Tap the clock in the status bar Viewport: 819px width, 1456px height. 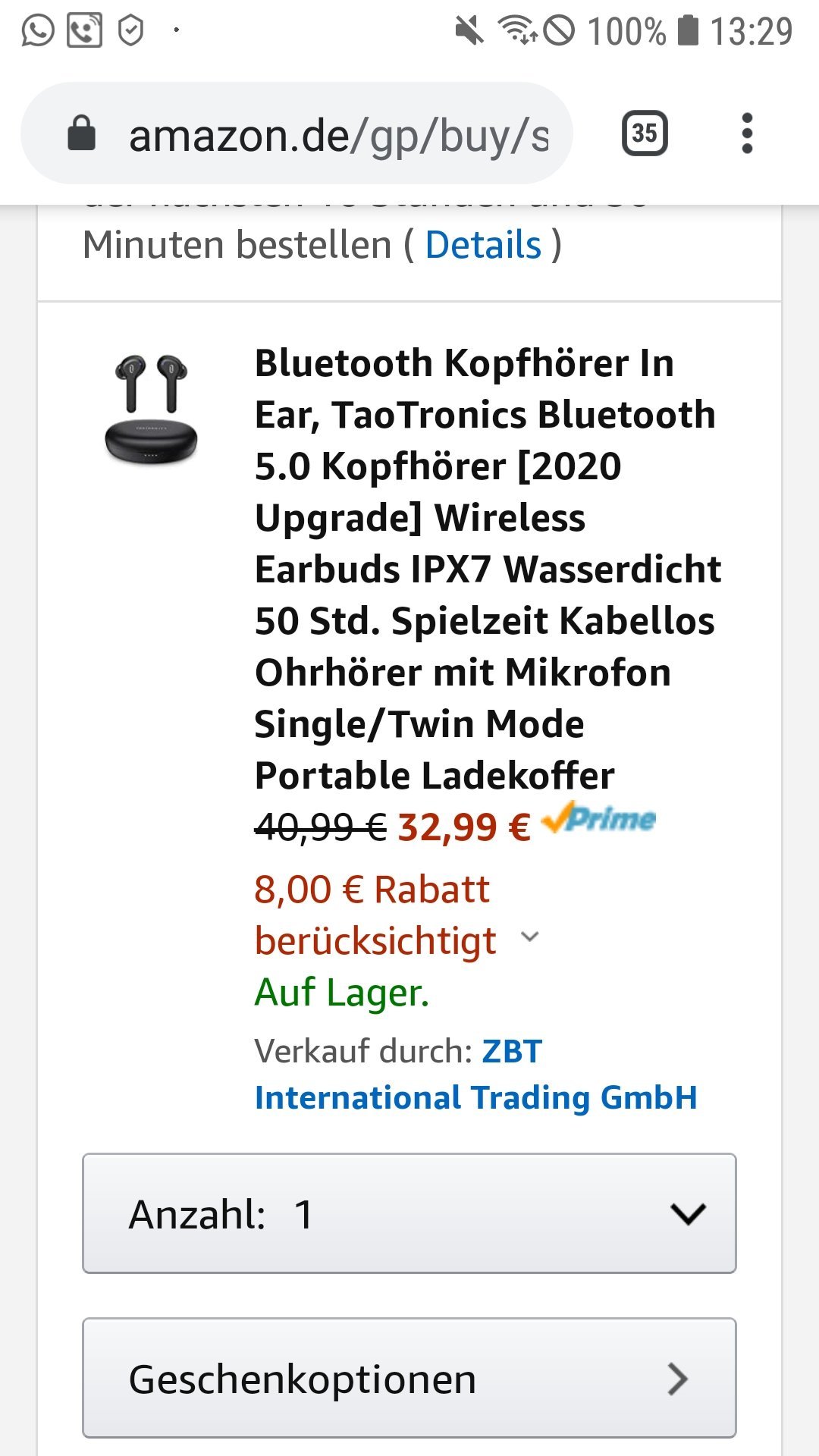click(x=752, y=31)
